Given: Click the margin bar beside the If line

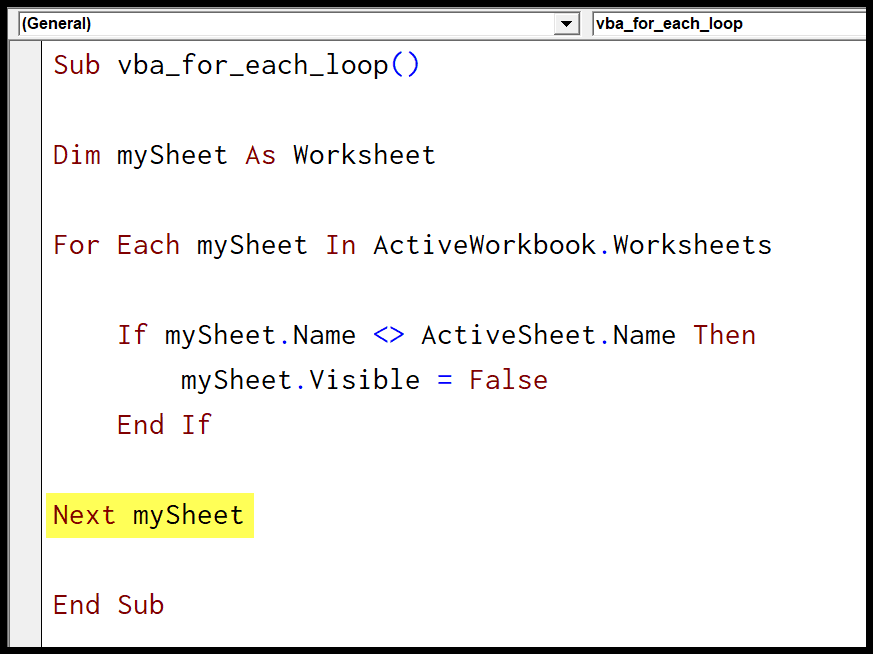Looking at the screenshot, I should [26, 335].
